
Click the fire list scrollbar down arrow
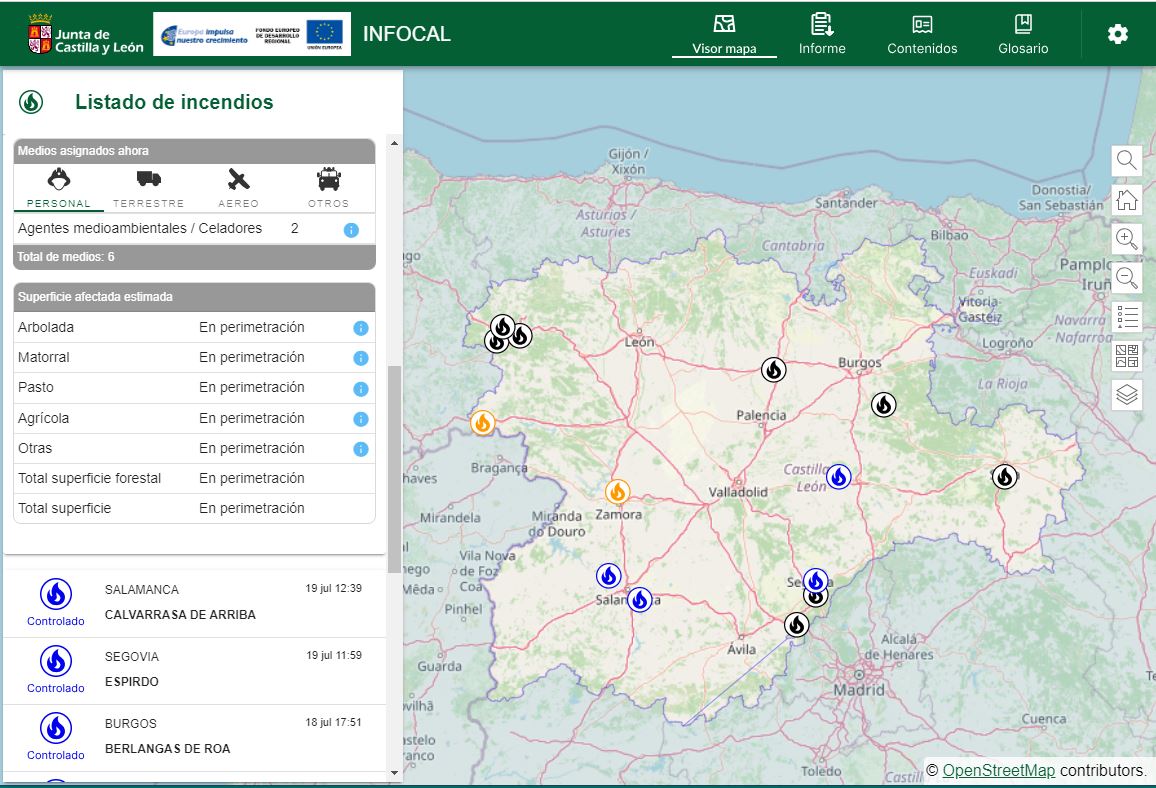394,773
